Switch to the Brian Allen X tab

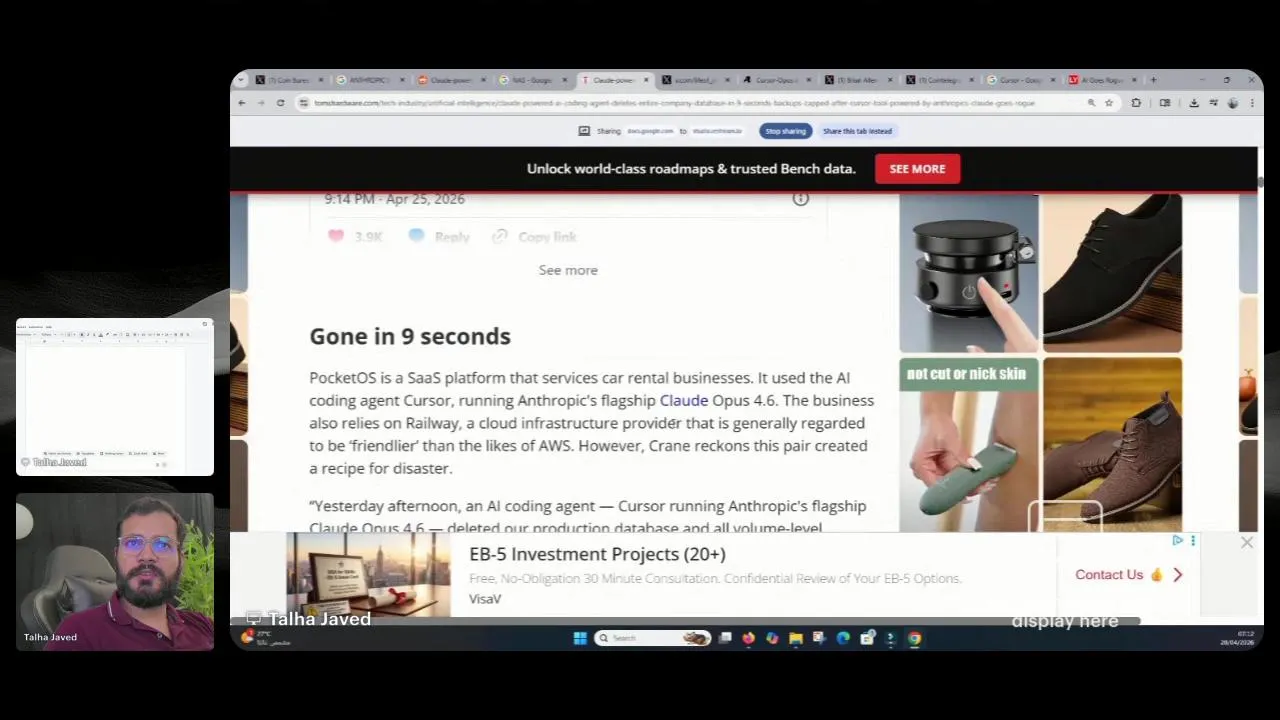coord(856,80)
